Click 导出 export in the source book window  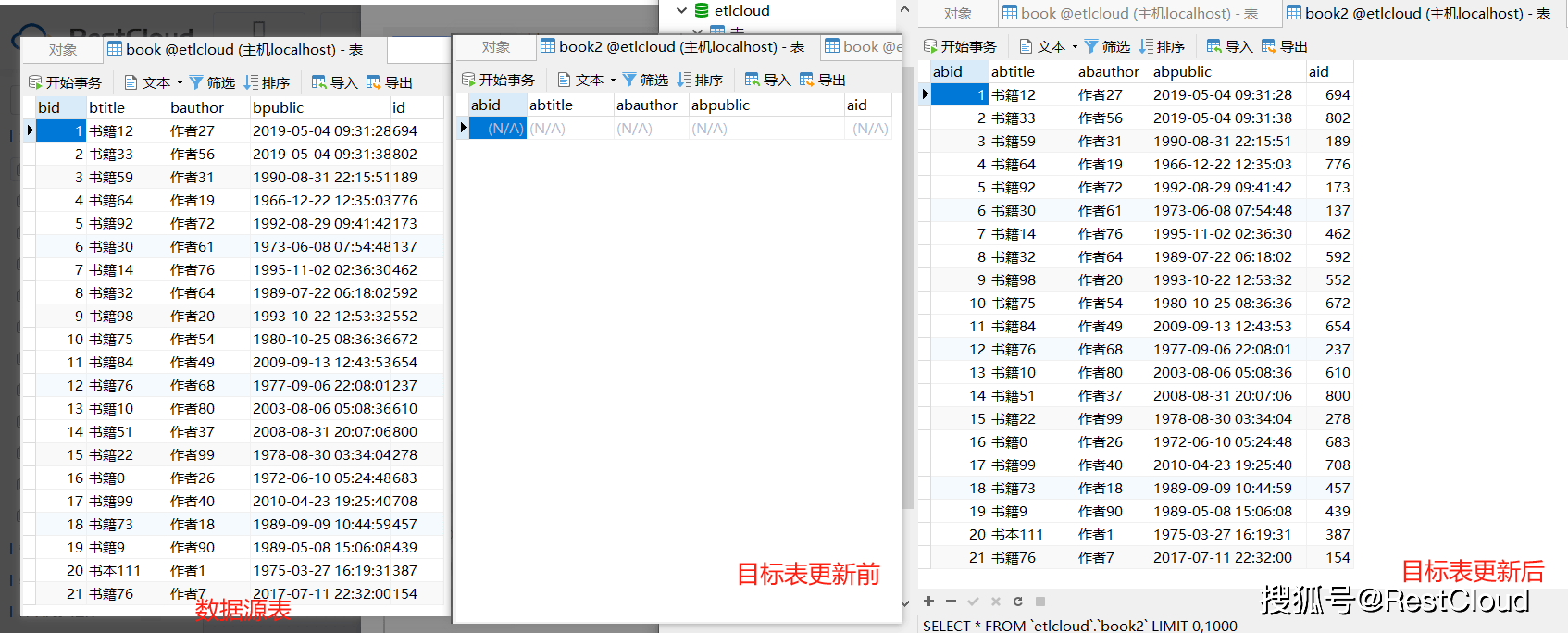389,82
